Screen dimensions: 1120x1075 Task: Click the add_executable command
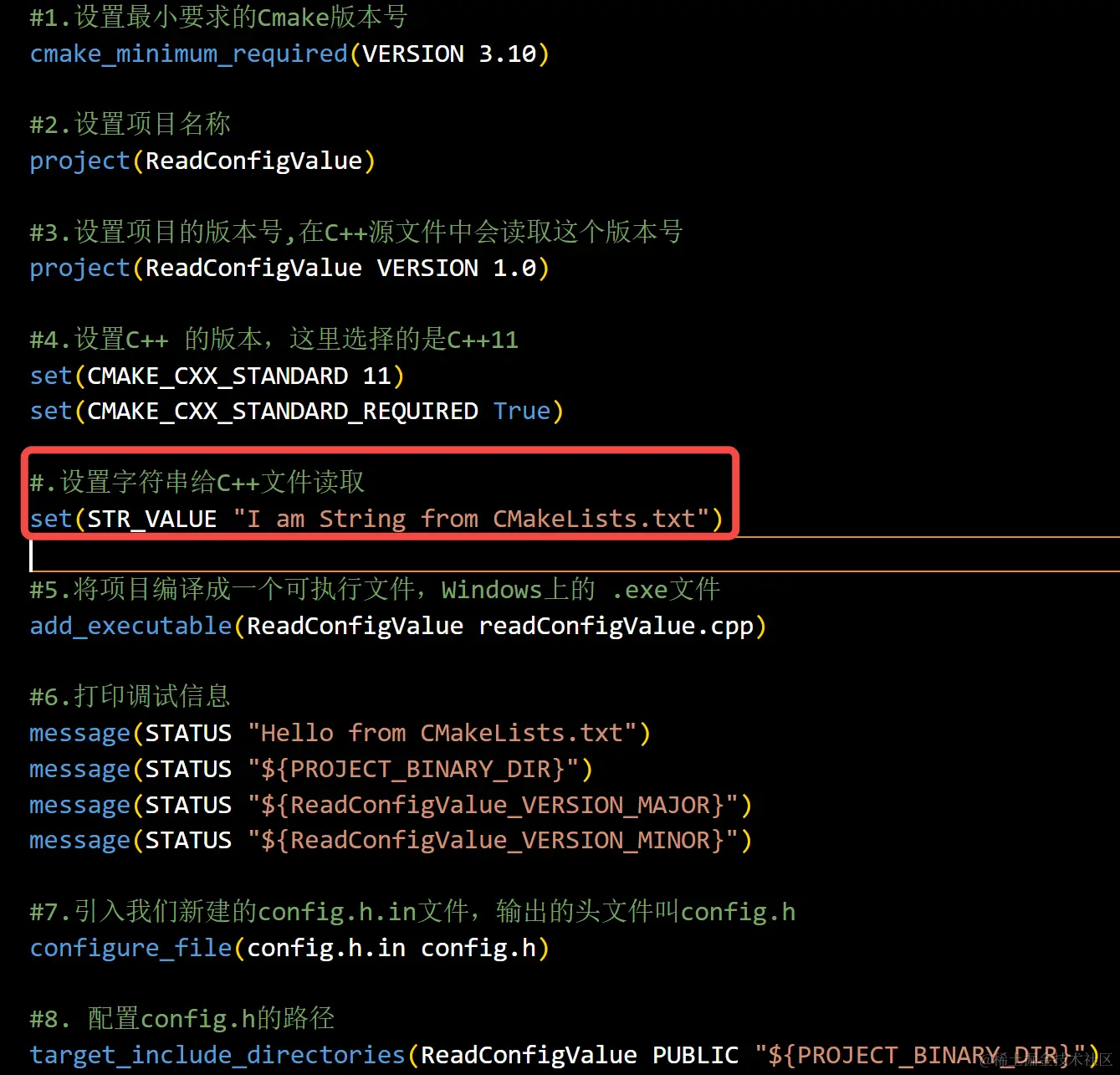click(x=130, y=626)
